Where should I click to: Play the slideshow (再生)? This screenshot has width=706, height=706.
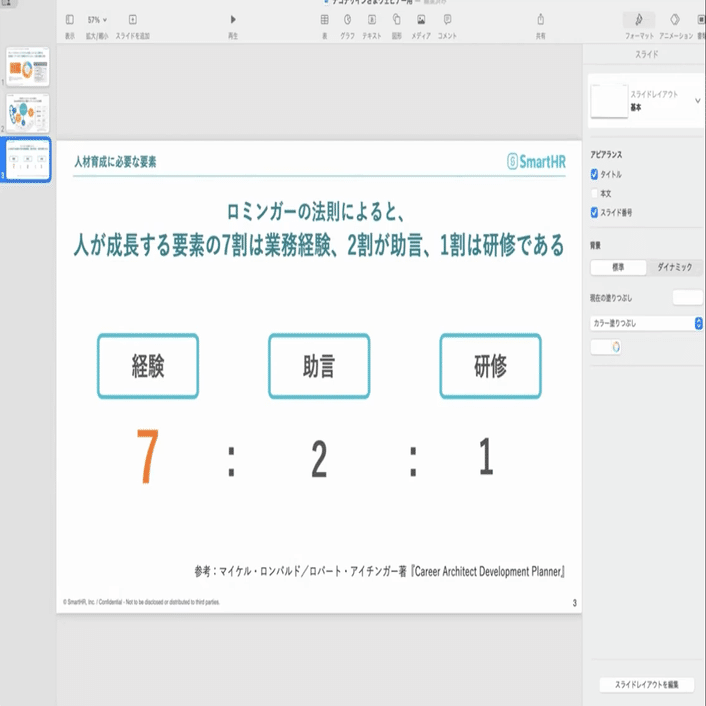233,19
